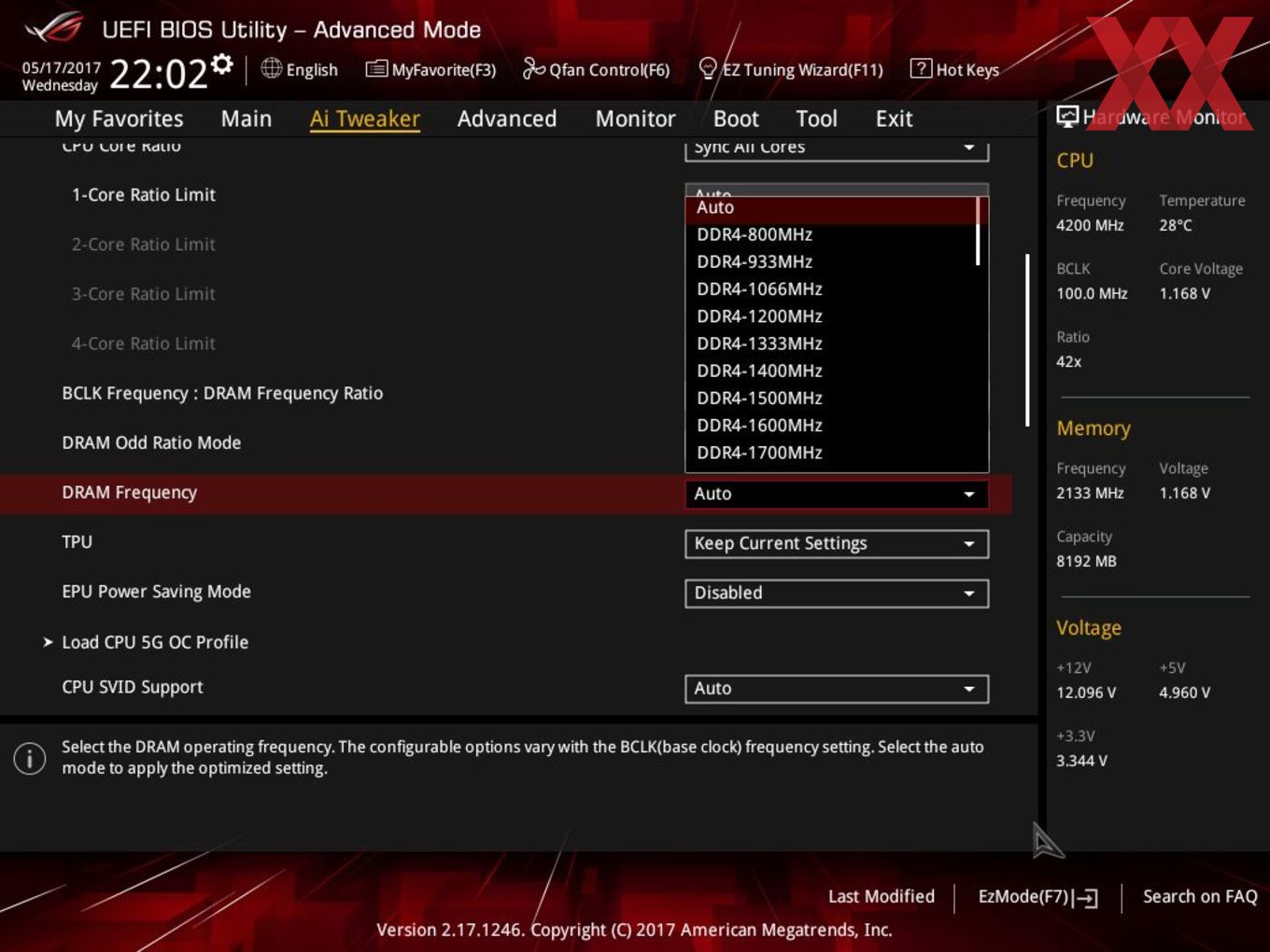This screenshot has width=1270, height=952.
Task: Open the Advanced tab
Action: [x=507, y=119]
